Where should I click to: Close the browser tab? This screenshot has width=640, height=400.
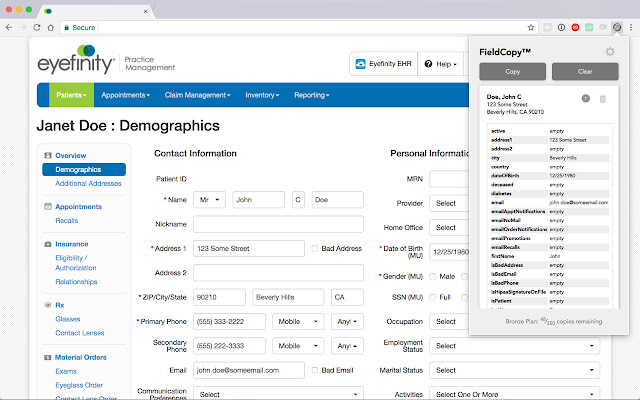click(145, 11)
